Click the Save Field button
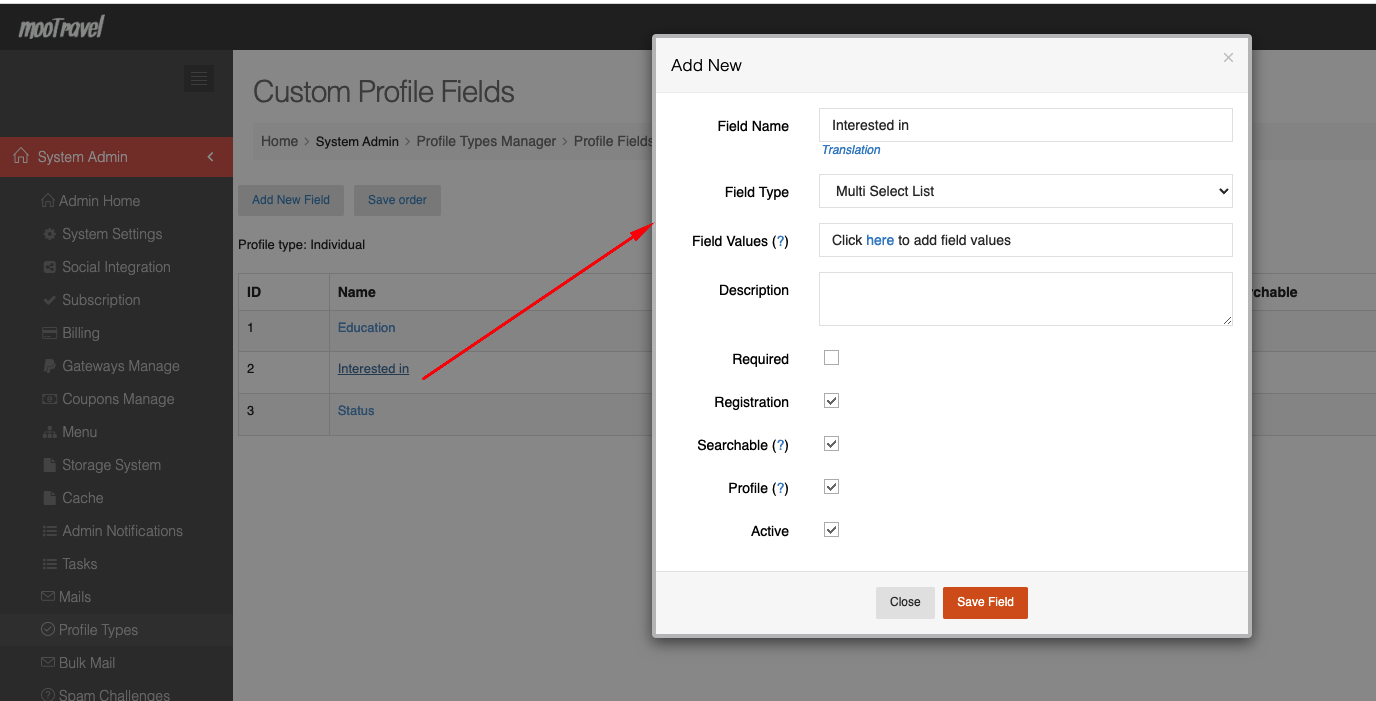 click(985, 602)
